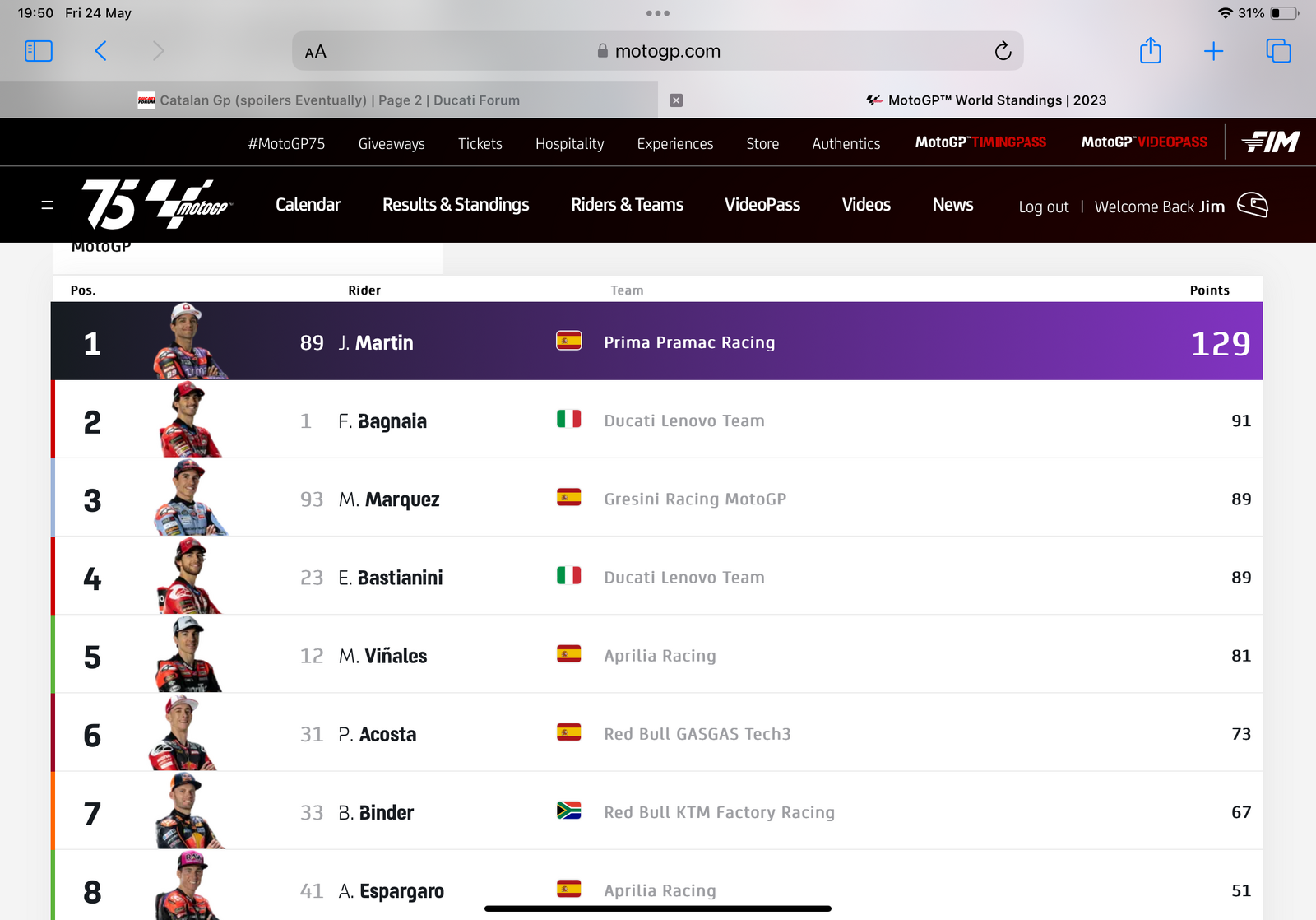1316x920 pixels.
Task: Open Safari sidebar panel
Action: point(39,51)
